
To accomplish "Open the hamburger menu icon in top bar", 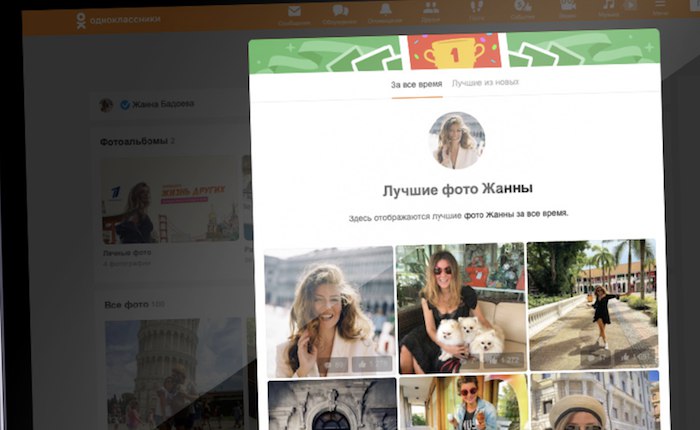I will (660, 6).
